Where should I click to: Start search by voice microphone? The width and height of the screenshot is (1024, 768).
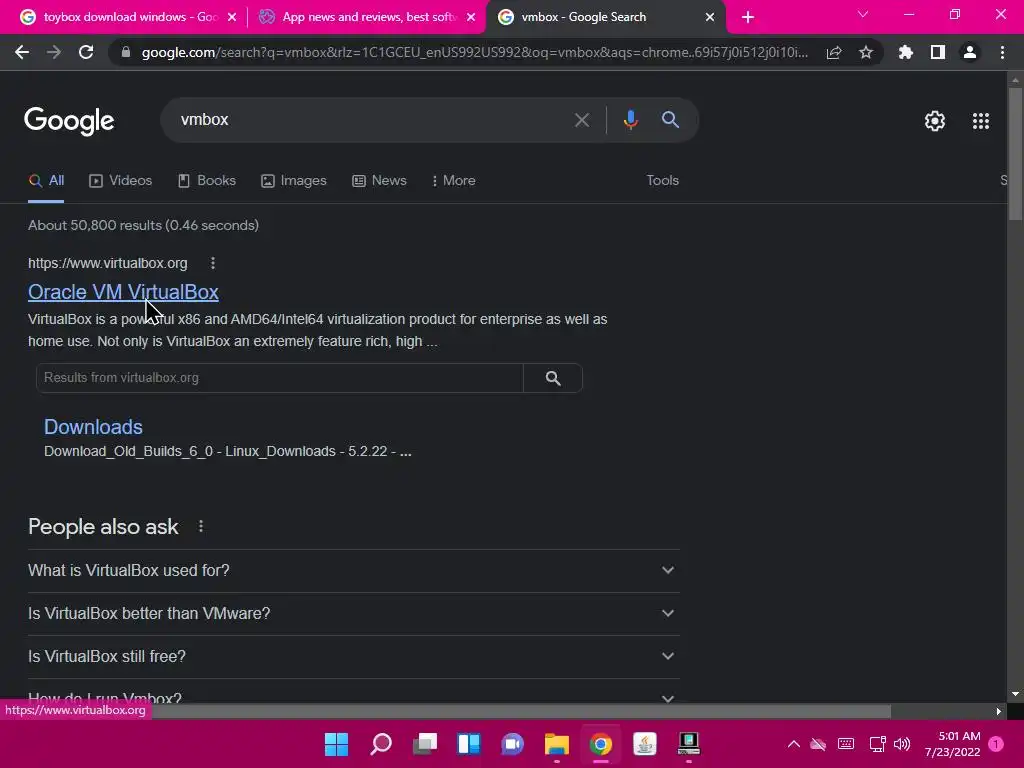(x=631, y=120)
